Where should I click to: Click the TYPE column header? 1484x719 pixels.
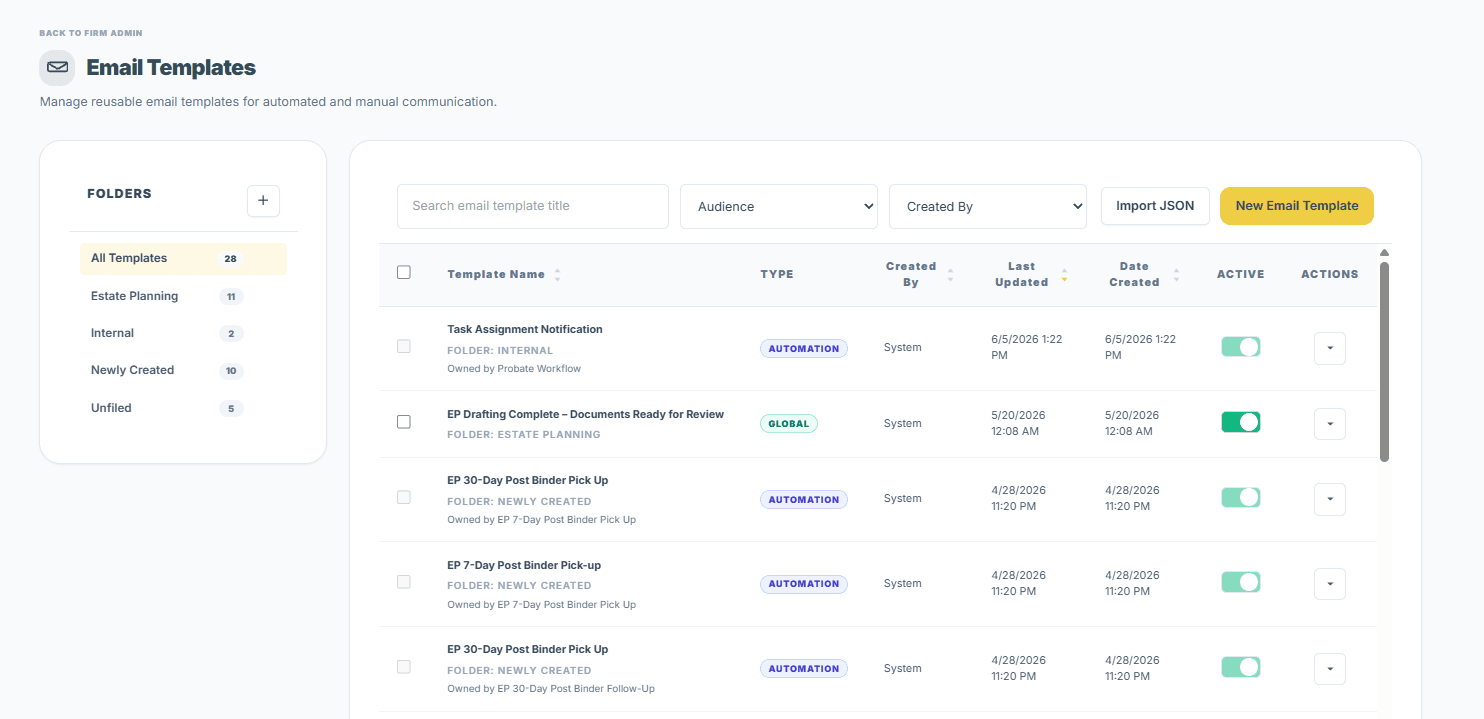[x=777, y=274]
